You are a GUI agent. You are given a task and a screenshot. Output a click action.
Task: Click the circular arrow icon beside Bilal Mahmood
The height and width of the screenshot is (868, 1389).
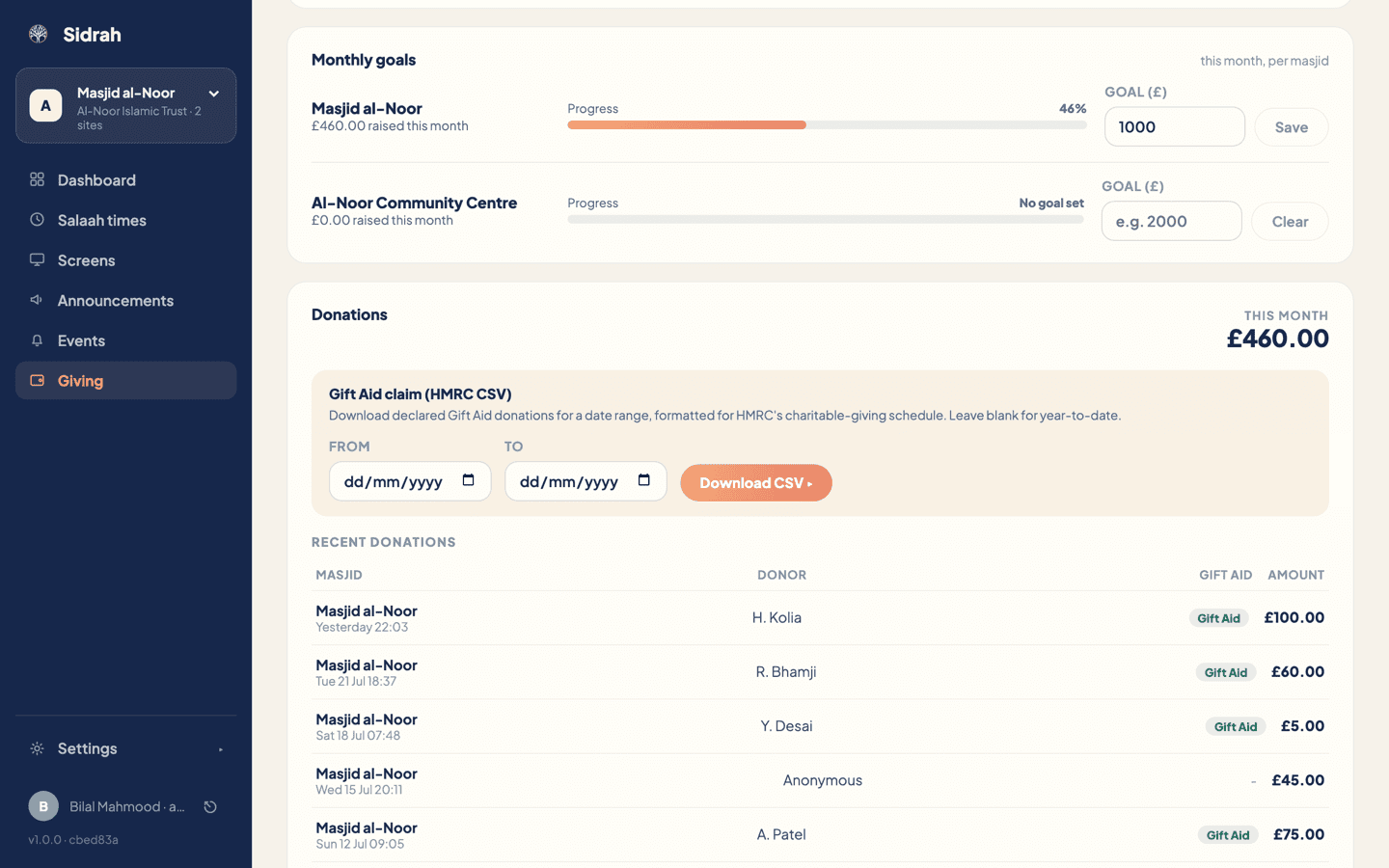click(x=210, y=807)
